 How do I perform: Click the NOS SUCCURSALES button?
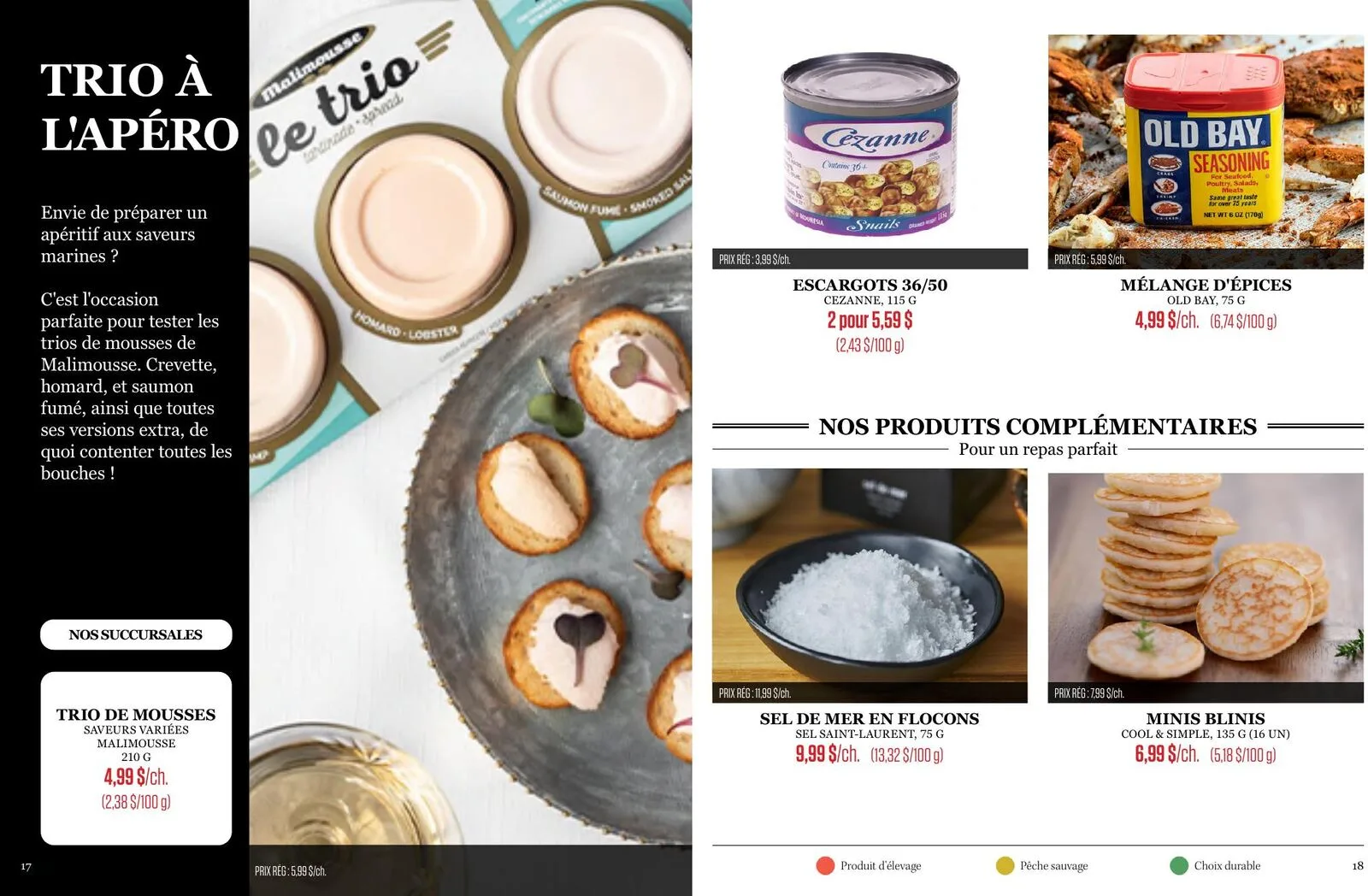click(136, 634)
